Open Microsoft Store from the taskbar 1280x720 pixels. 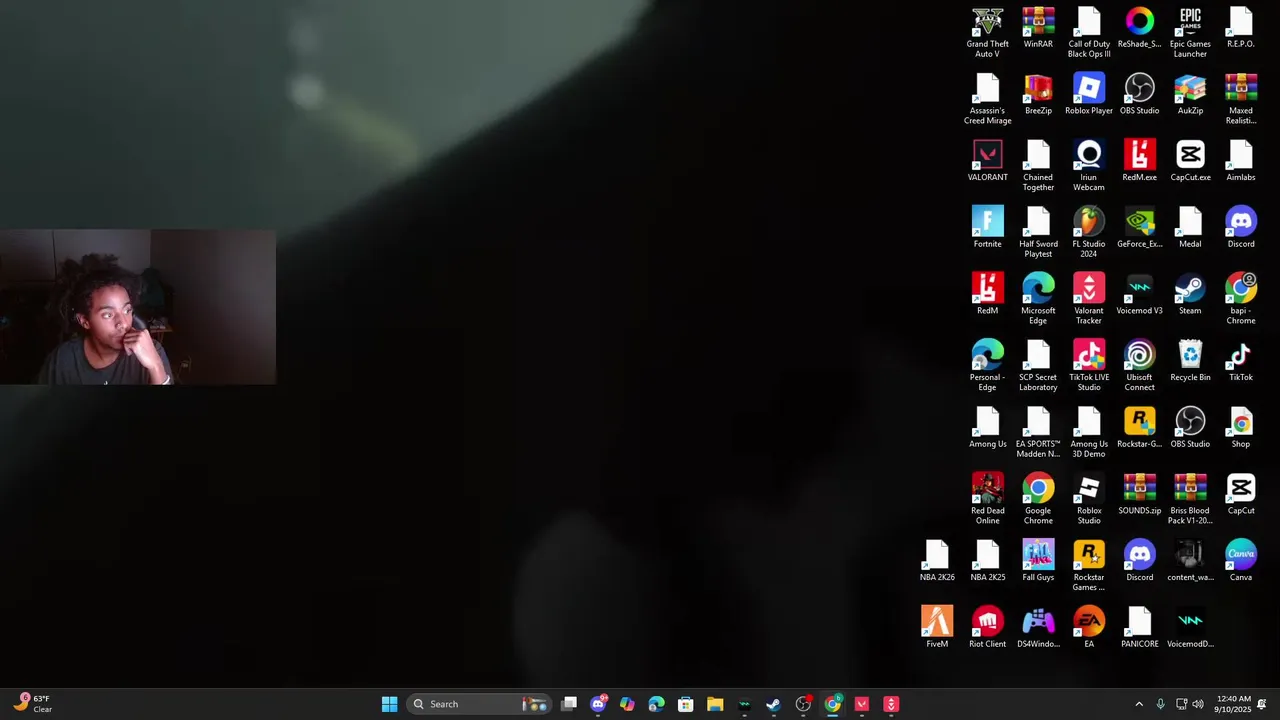pos(686,704)
